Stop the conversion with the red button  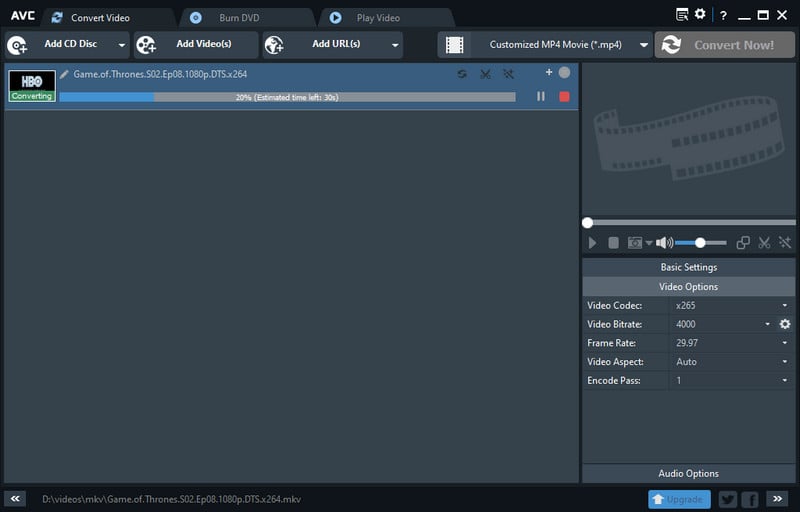pyautogui.click(x=564, y=96)
